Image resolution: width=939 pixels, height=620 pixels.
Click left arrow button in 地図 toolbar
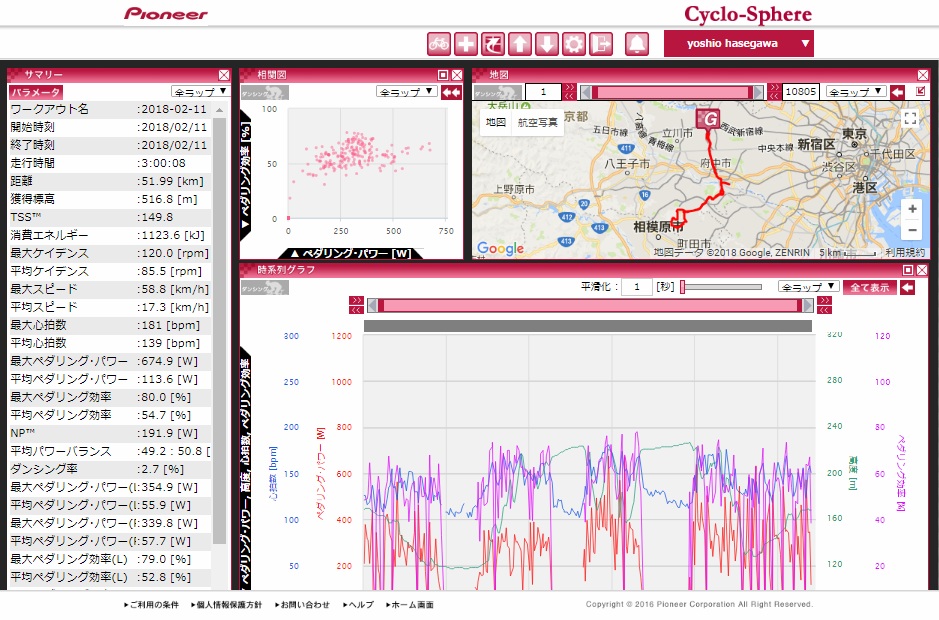[897, 92]
